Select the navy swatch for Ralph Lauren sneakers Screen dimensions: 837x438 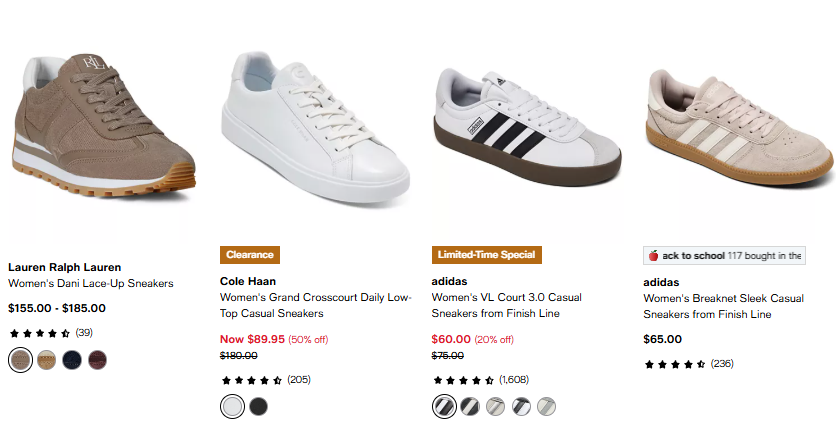(x=71, y=359)
